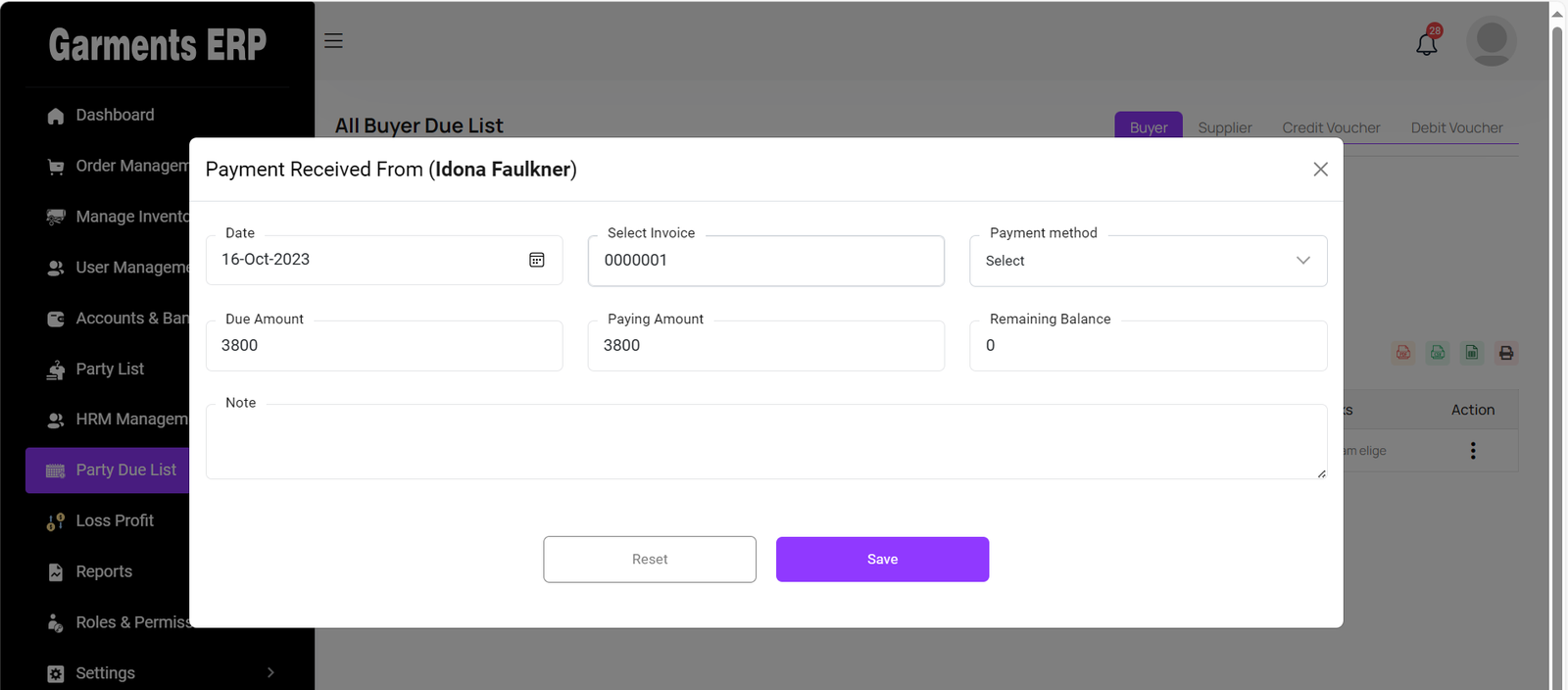Click the print icon

coord(1506,353)
